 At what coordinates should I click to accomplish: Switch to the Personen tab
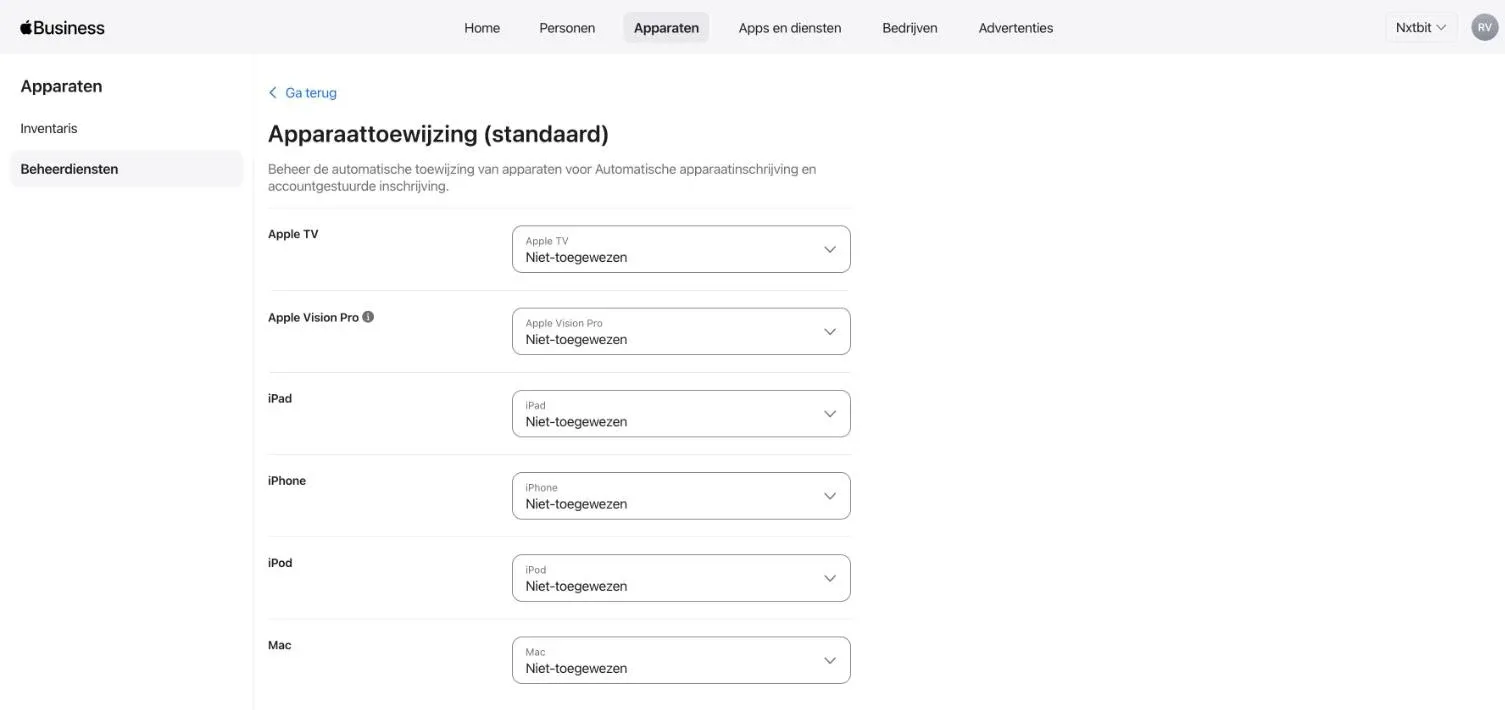(567, 28)
